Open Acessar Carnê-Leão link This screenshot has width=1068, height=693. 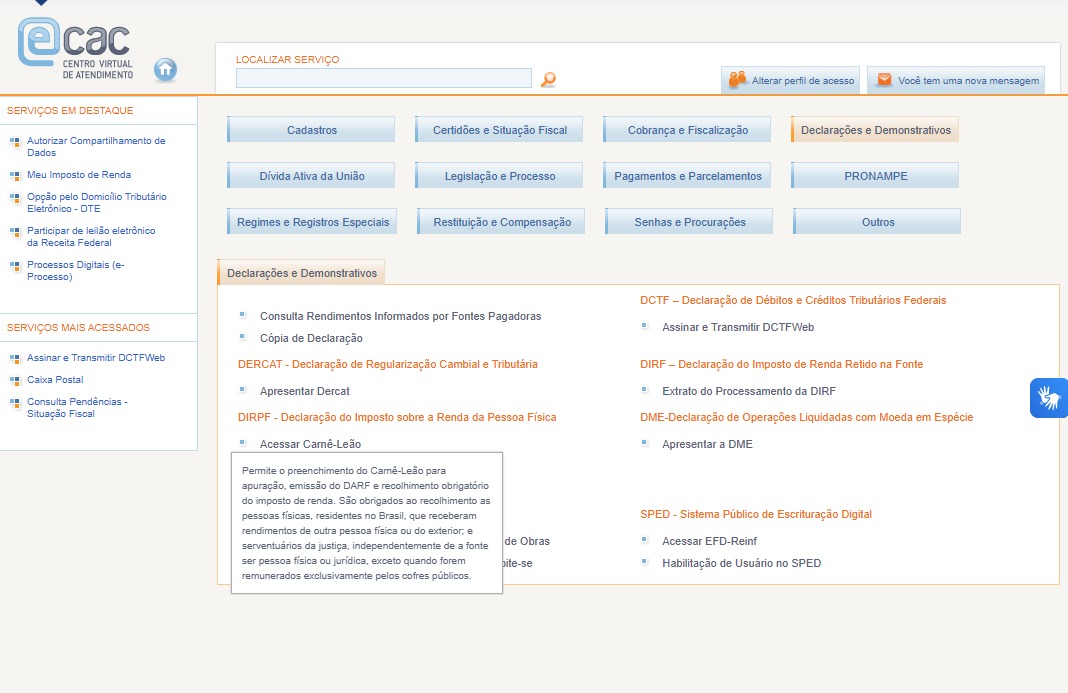tap(310, 444)
